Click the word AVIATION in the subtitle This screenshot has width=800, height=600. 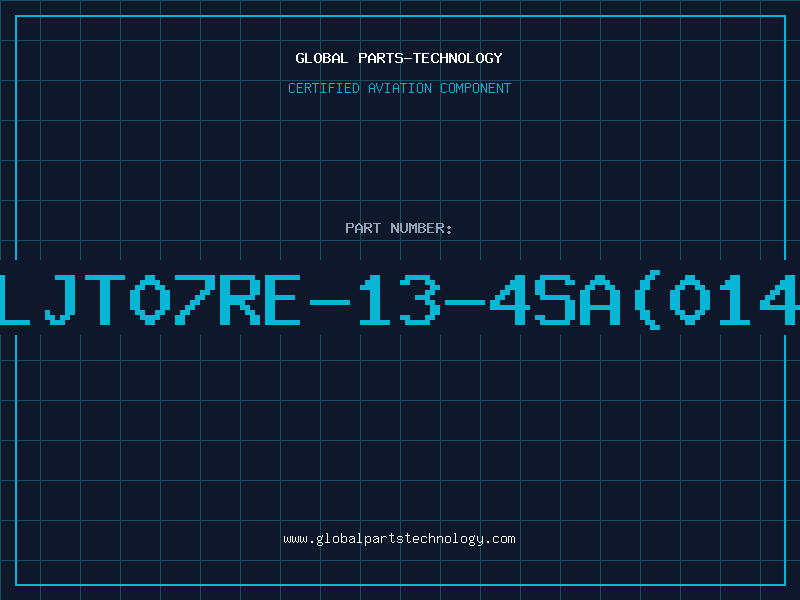tap(399, 88)
